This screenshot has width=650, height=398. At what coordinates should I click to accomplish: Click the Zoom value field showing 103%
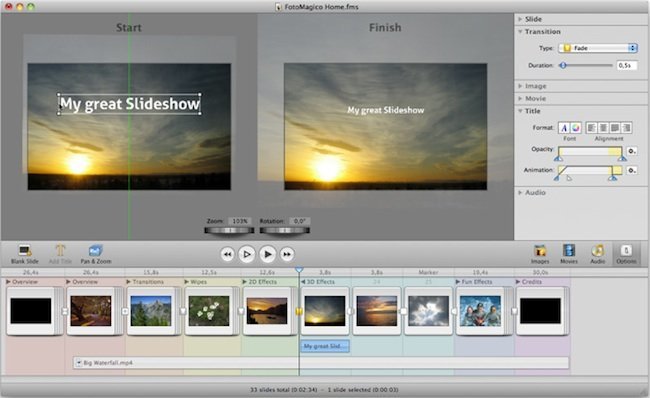[x=240, y=221]
